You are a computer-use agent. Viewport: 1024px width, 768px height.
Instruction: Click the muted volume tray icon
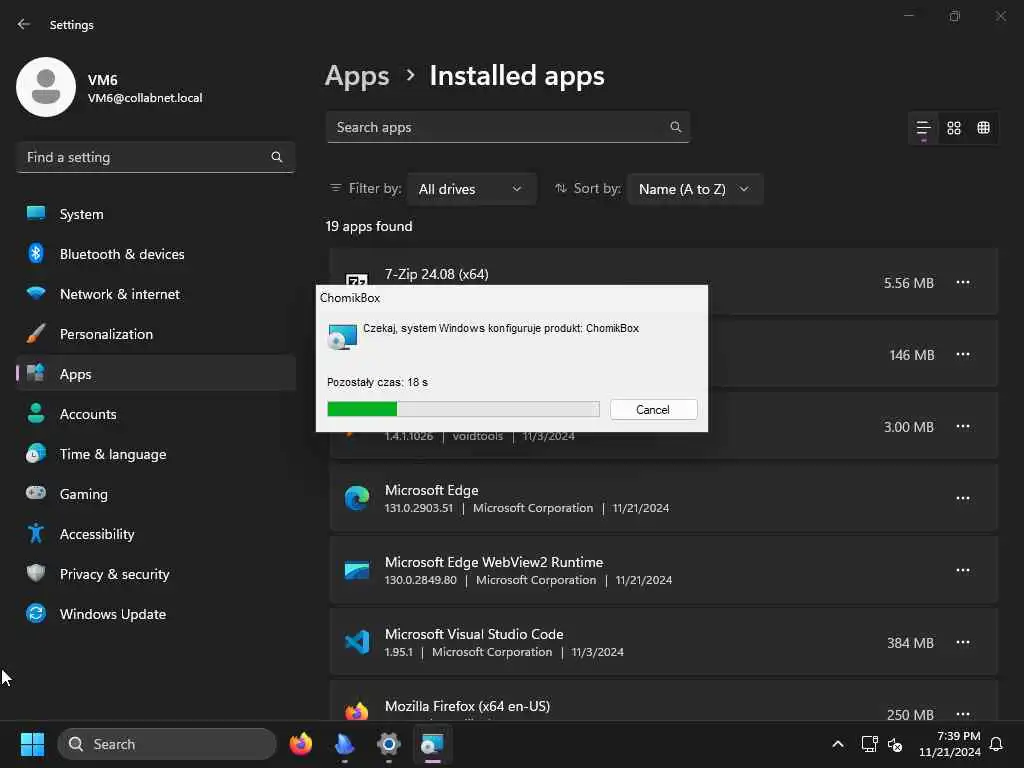point(895,744)
